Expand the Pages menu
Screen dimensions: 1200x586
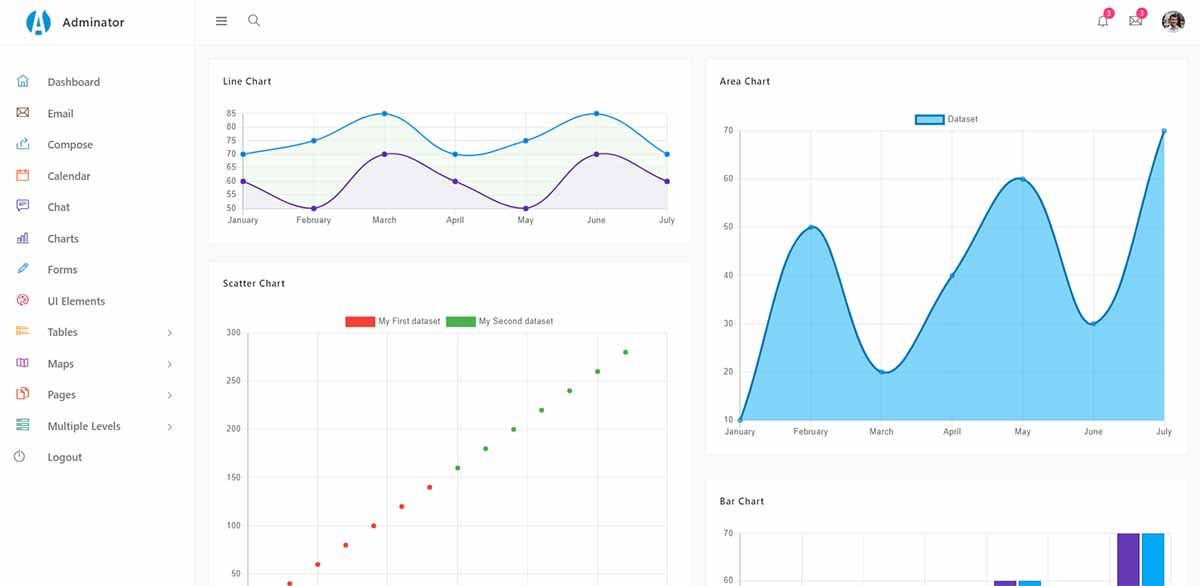60,394
